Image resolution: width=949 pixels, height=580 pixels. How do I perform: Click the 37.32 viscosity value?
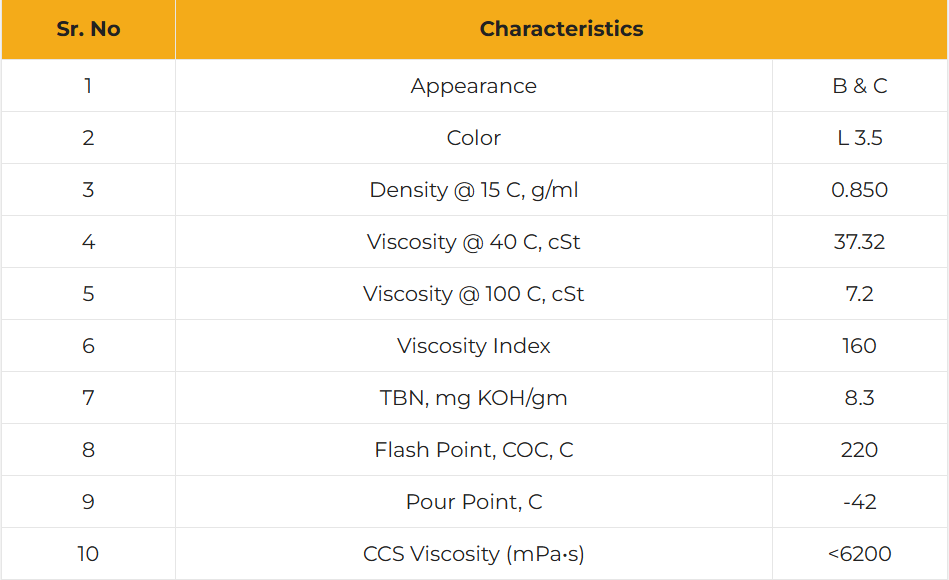859,242
